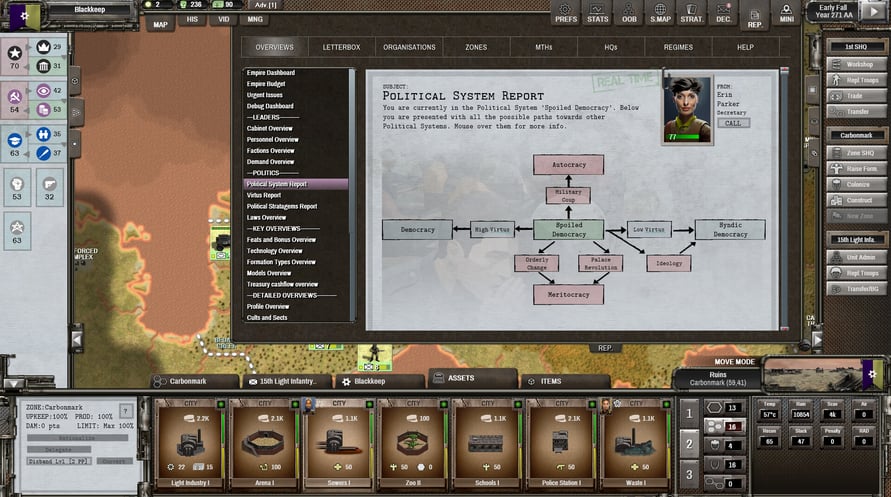Switch to the REGIMES tab
891x497 pixels.
tap(678, 47)
